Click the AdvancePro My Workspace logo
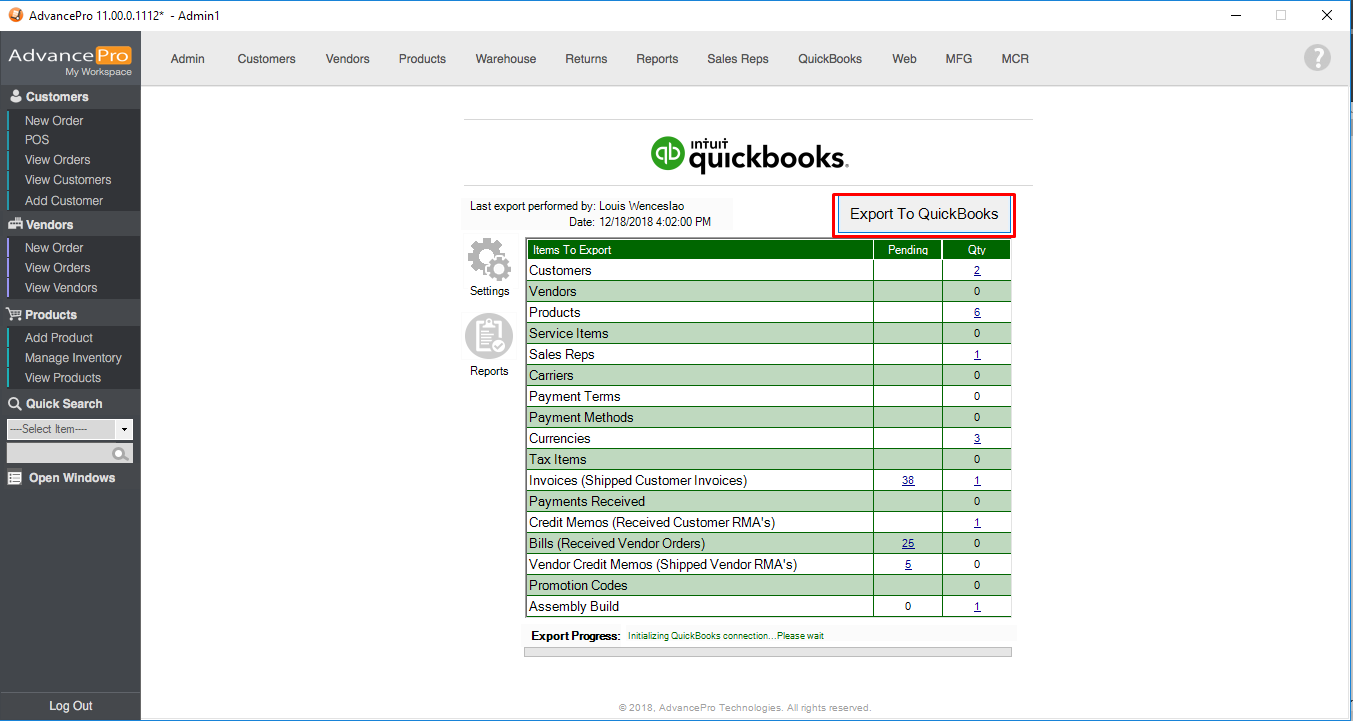The image size is (1353, 721). [x=70, y=60]
